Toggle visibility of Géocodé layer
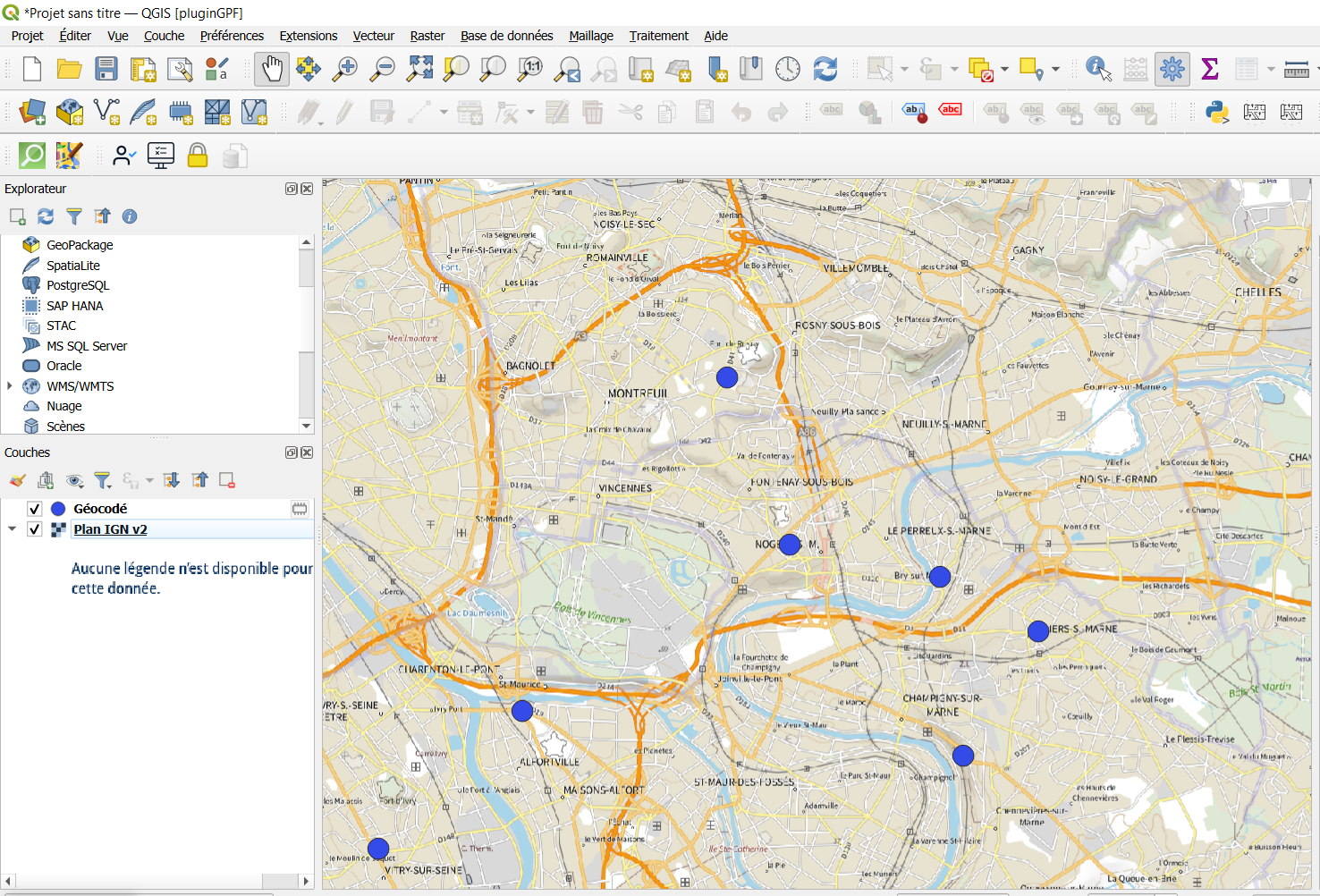Screen dimensions: 1320x896 click(35, 509)
